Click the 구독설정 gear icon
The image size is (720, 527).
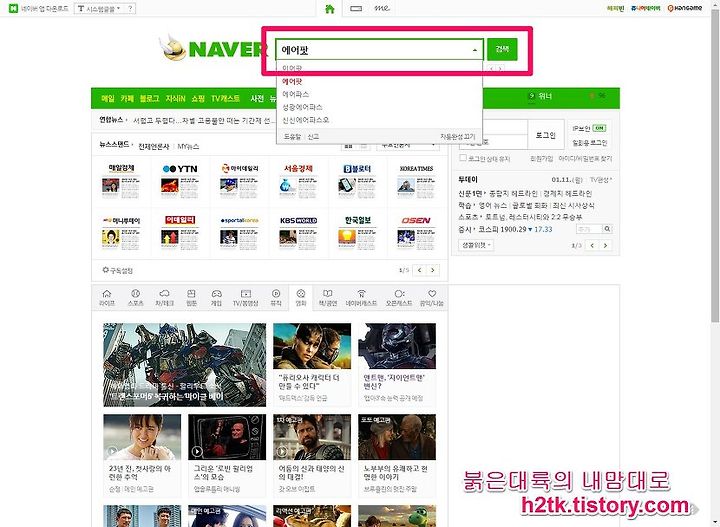[106, 270]
